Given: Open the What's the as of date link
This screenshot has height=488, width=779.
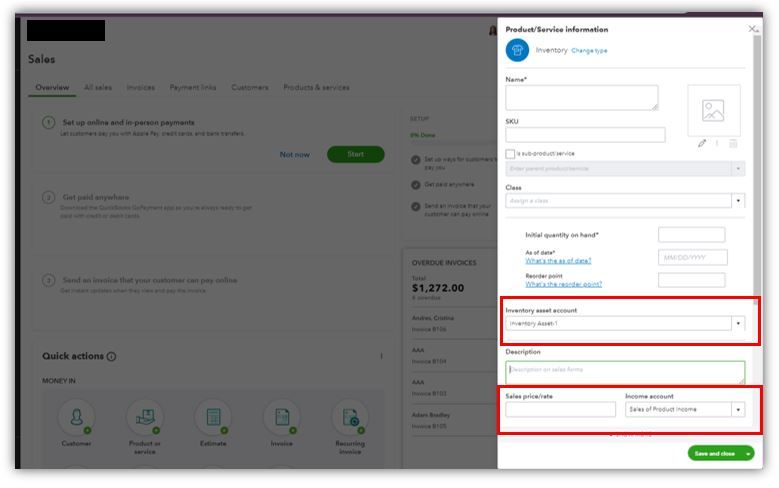Looking at the screenshot, I should tap(558, 261).
